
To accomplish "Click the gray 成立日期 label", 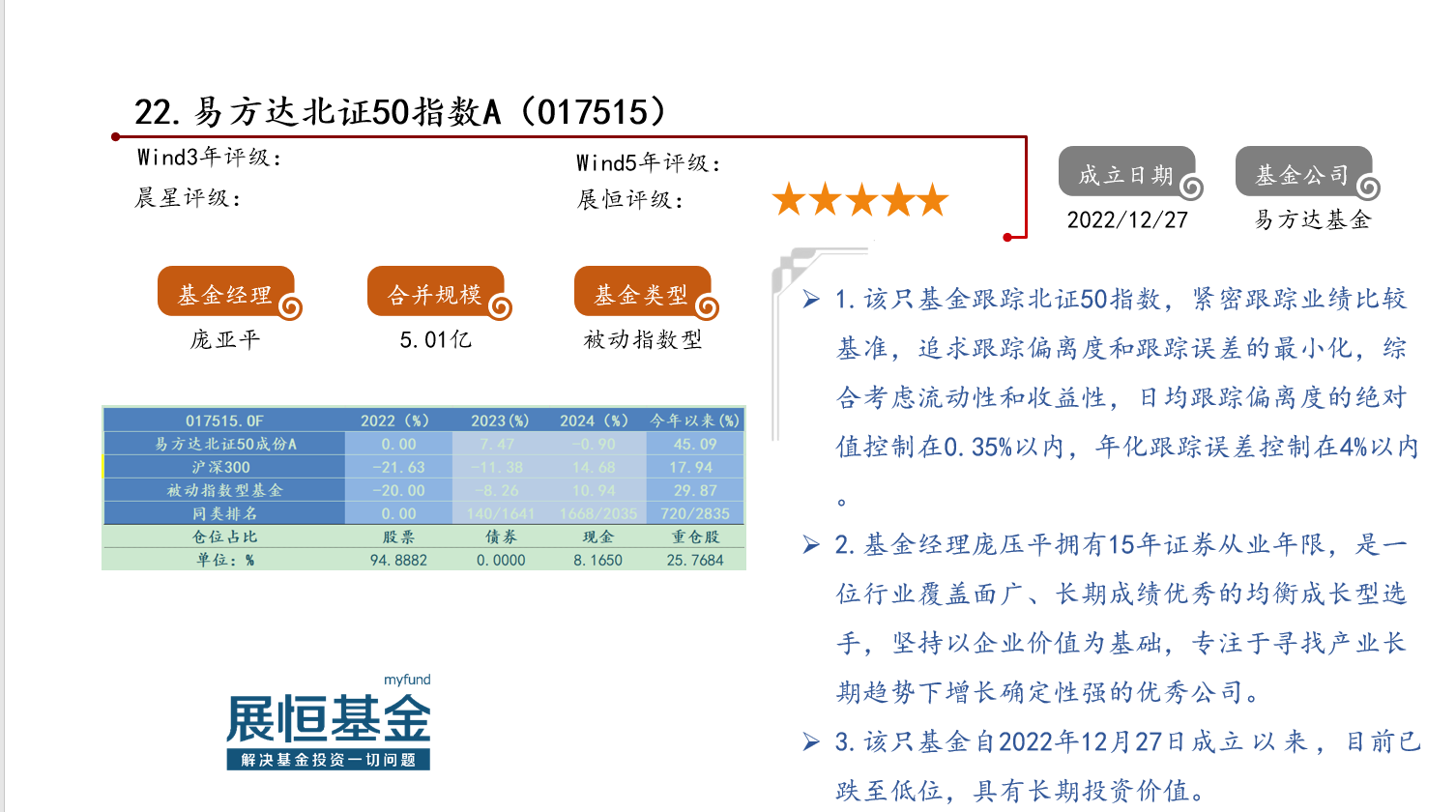I will point(1125,173).
